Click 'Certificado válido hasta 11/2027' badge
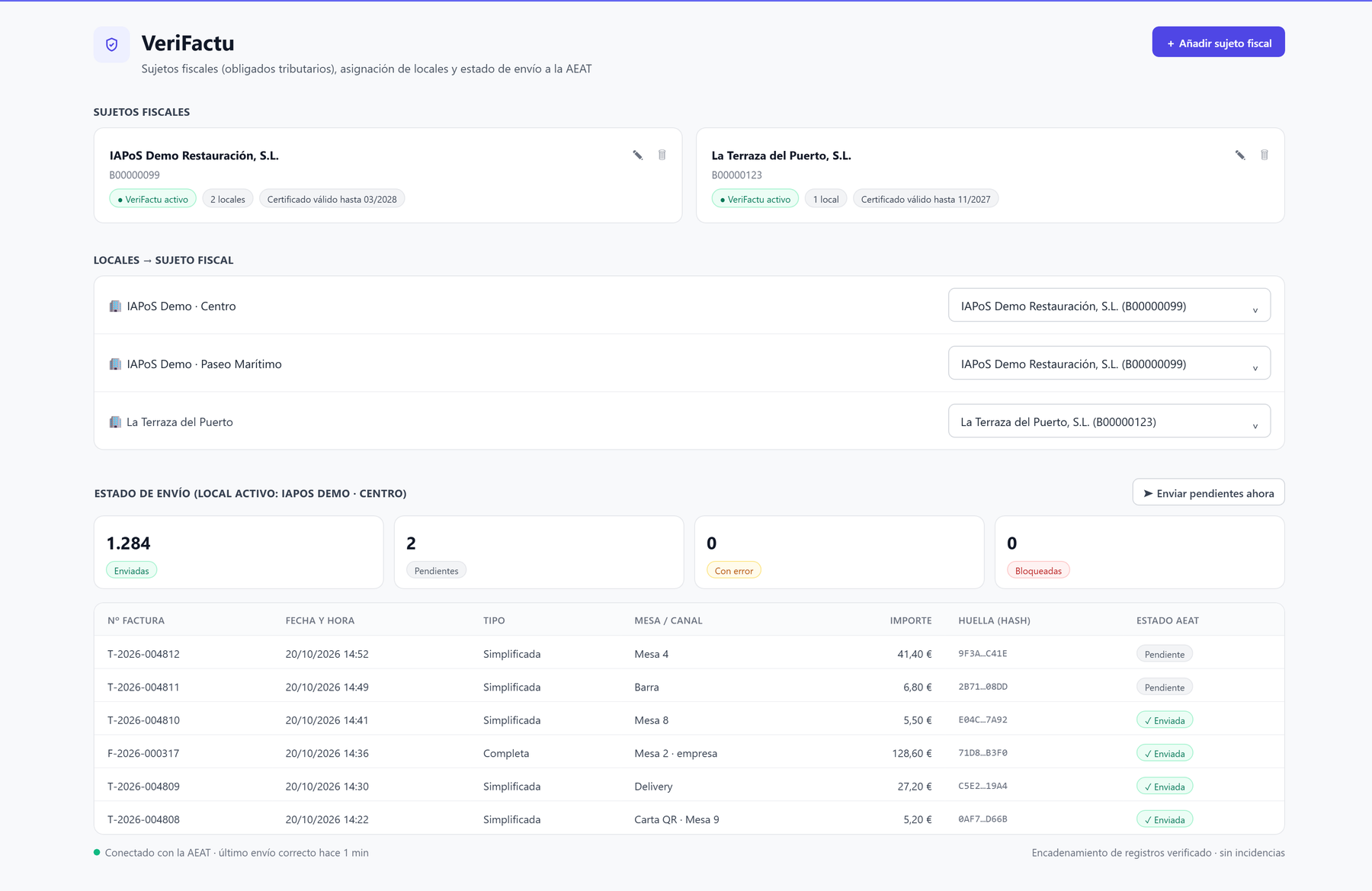Viewport: 1372px width, 891px height. tap(926, 199)
